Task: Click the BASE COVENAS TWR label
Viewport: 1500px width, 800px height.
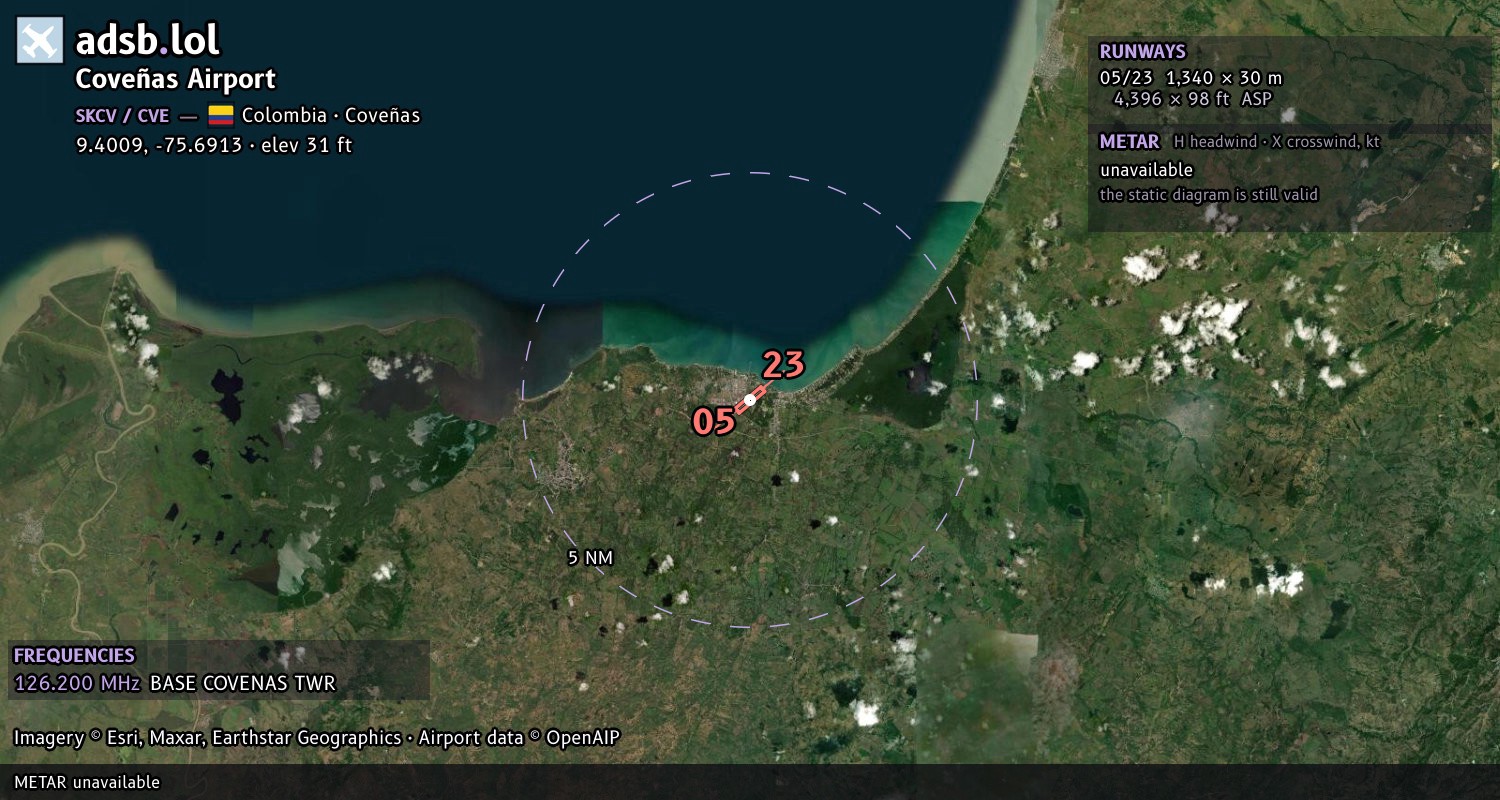Action: pyautogui.click(x=243, y=684)
